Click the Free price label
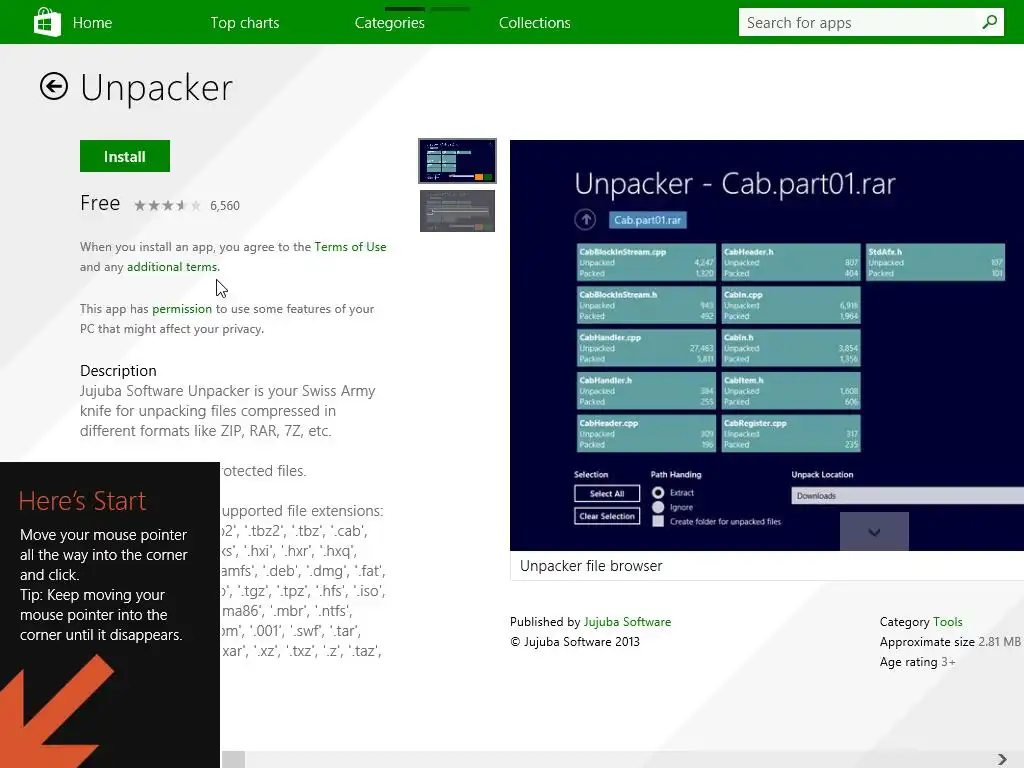 100,203
